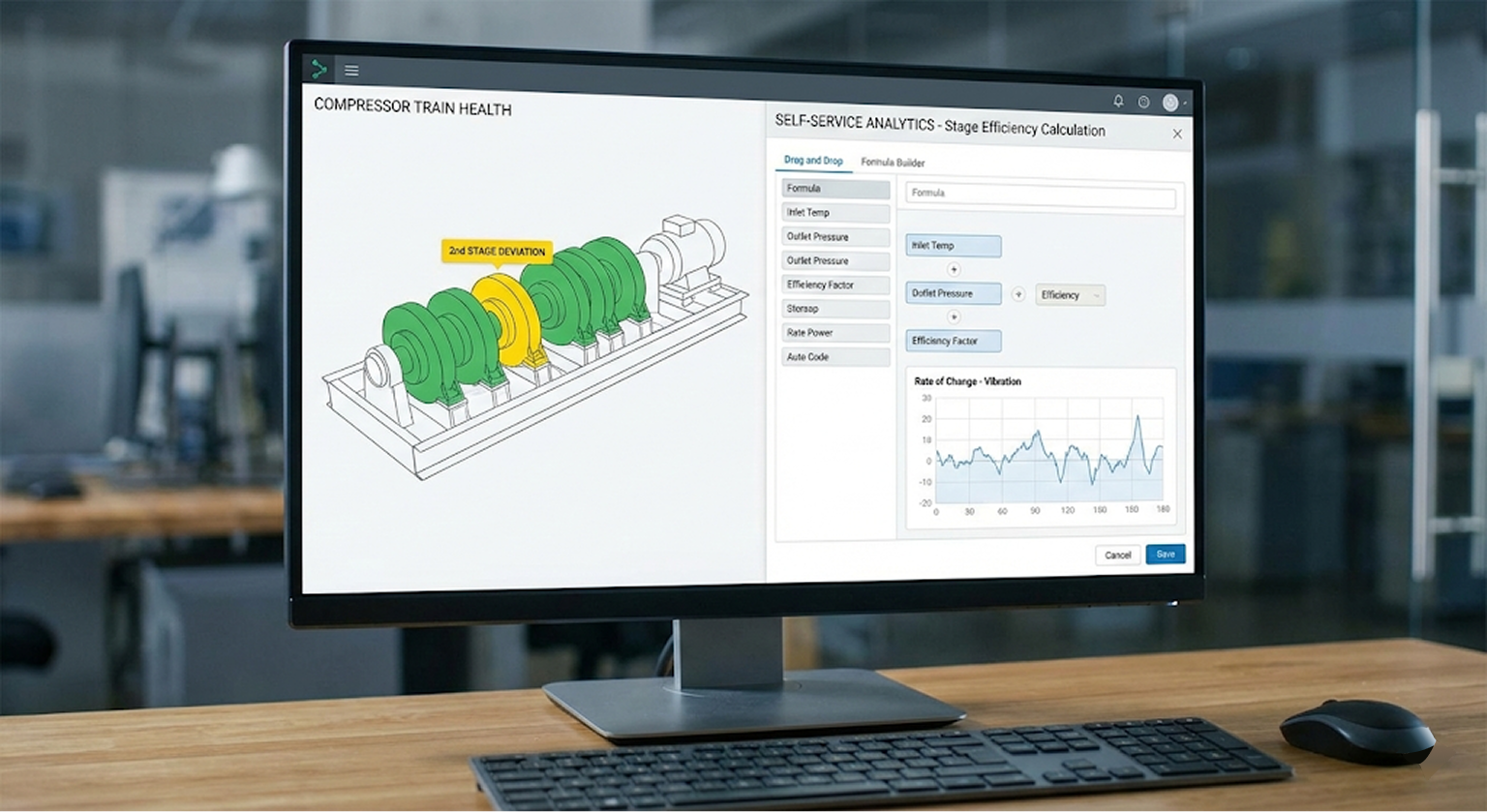Click the circular help icon in header
This screenshot has height=812, width=1487.
point(1143,102)
